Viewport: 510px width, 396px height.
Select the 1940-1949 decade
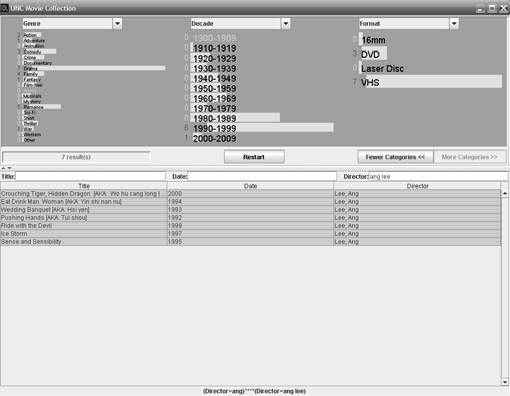[214, 78]
